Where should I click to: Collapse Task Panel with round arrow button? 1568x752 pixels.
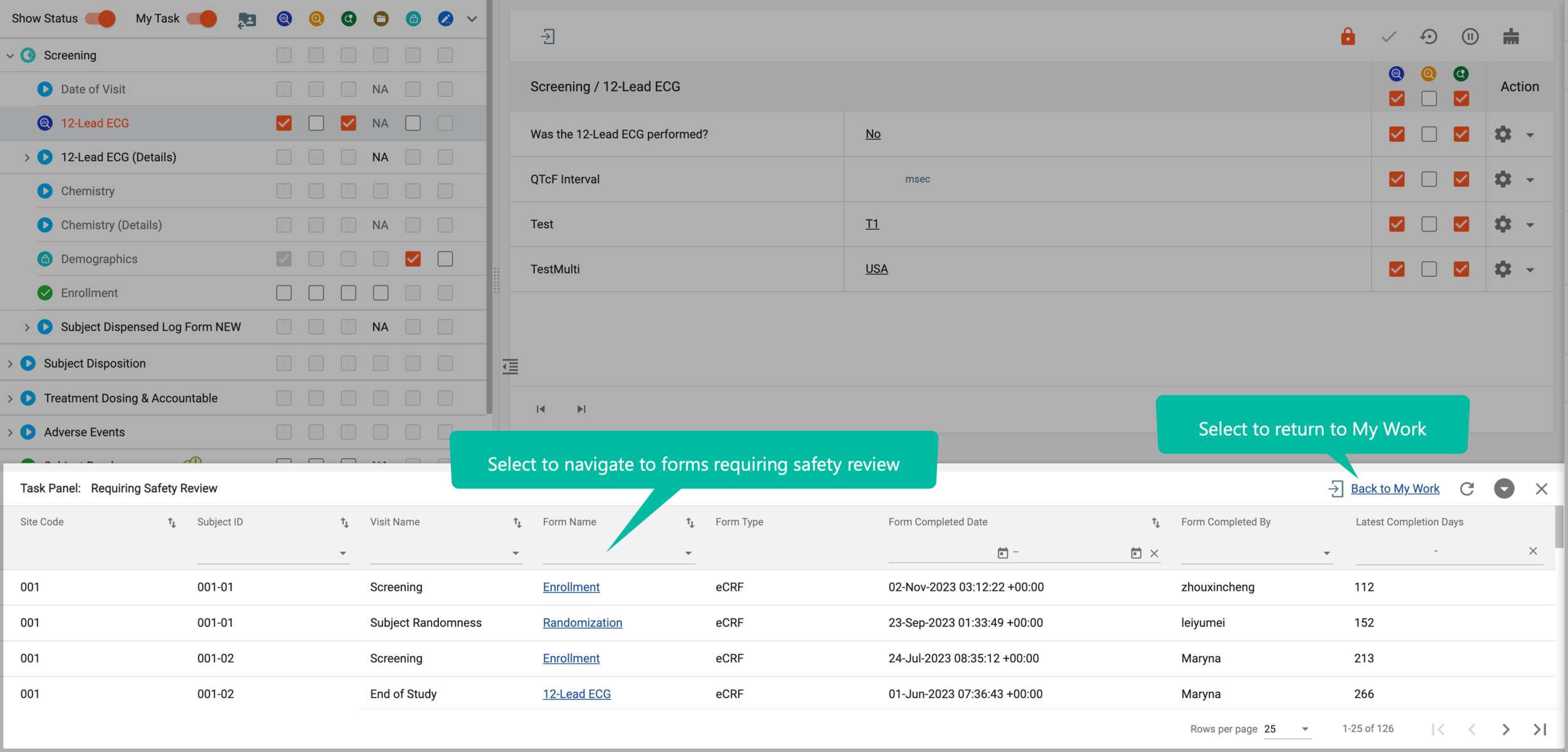1504,489
